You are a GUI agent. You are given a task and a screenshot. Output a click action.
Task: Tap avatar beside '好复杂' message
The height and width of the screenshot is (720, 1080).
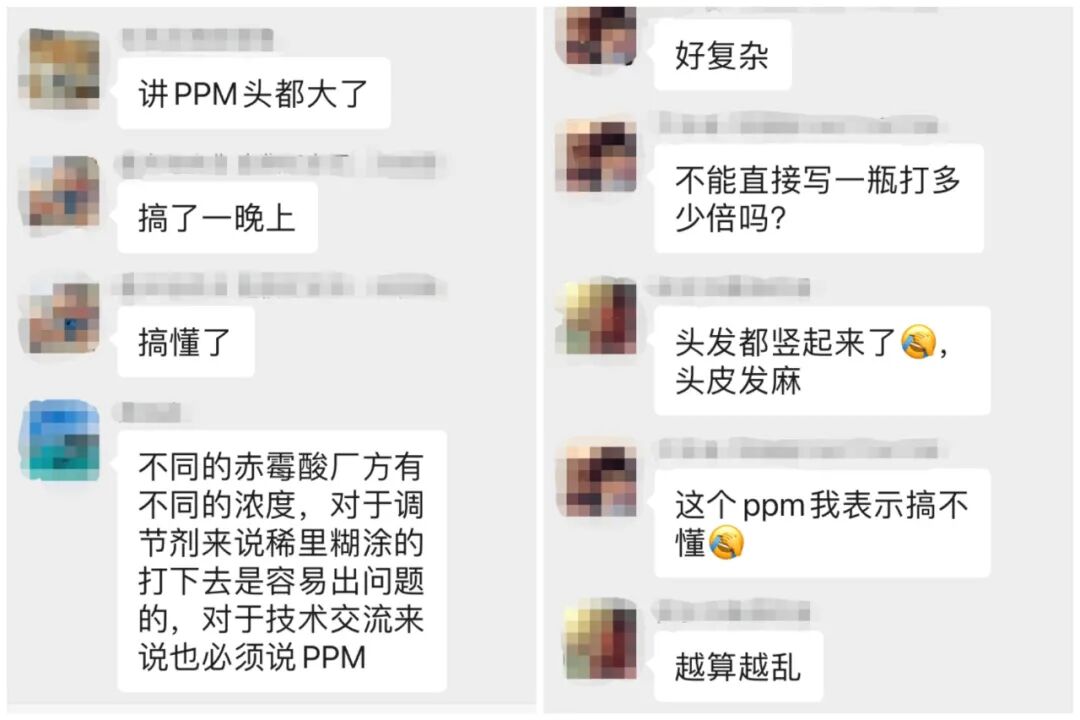[597, 34]
